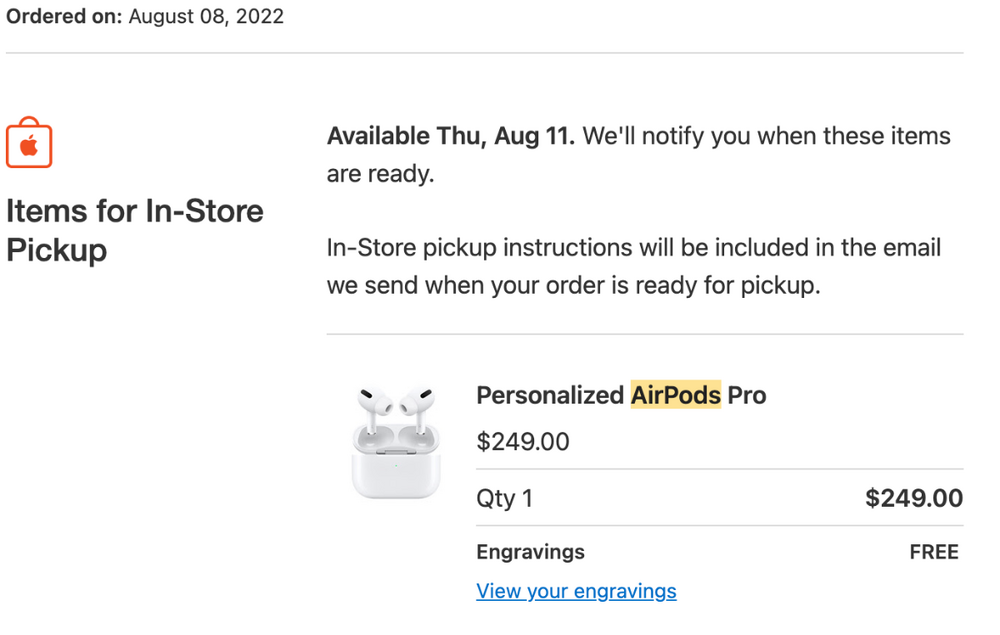
Task: Click the Engravings label
Action: tap(530, 552)
